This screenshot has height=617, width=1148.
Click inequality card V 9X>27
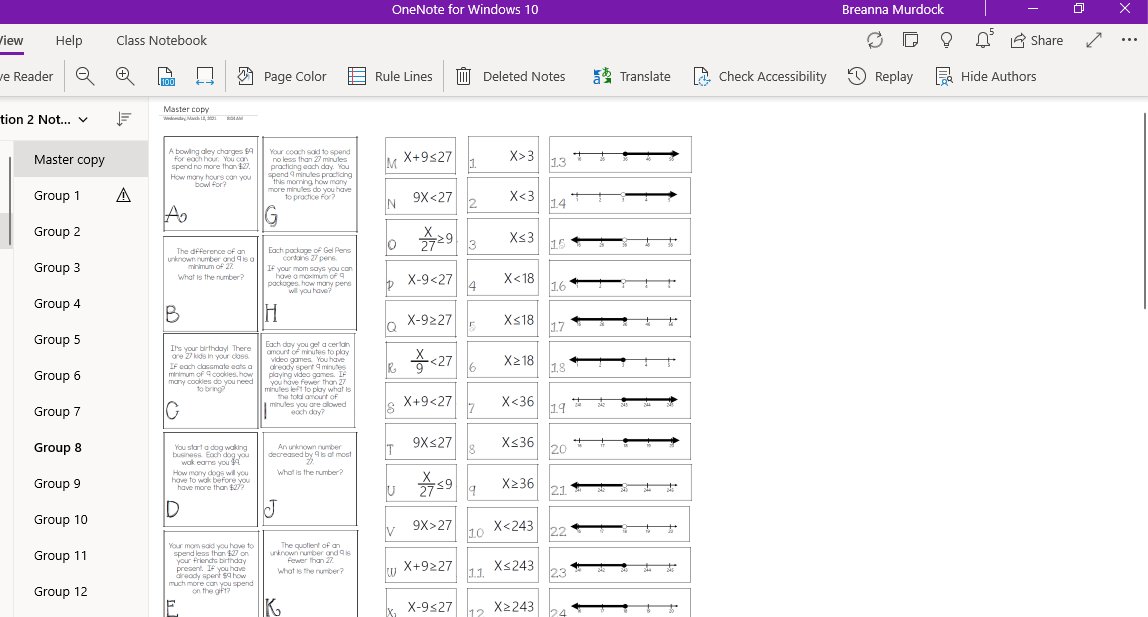420,525
